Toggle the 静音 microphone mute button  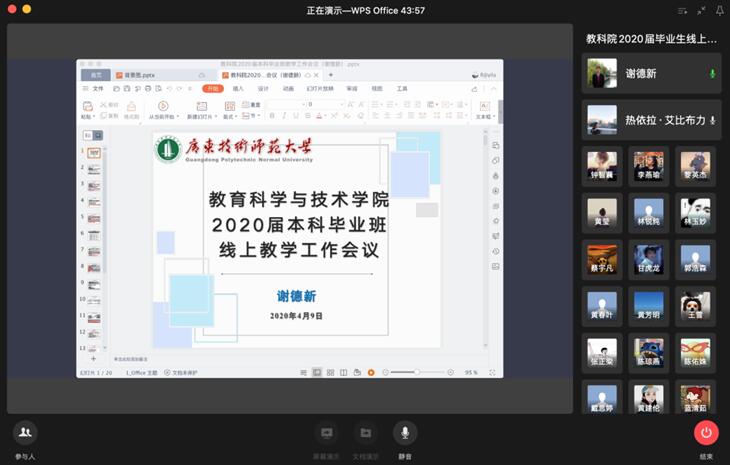[x=405, y=433]
